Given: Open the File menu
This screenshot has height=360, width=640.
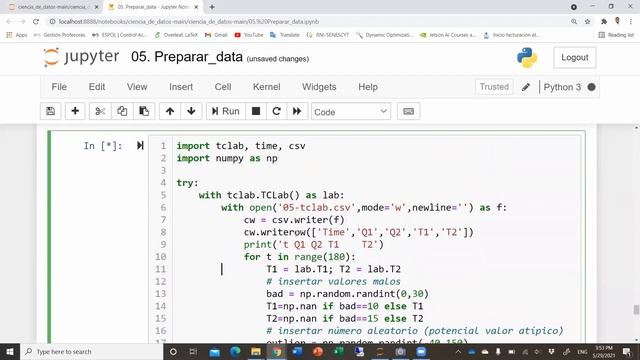Looking at the screenshot, I should 59,87.
